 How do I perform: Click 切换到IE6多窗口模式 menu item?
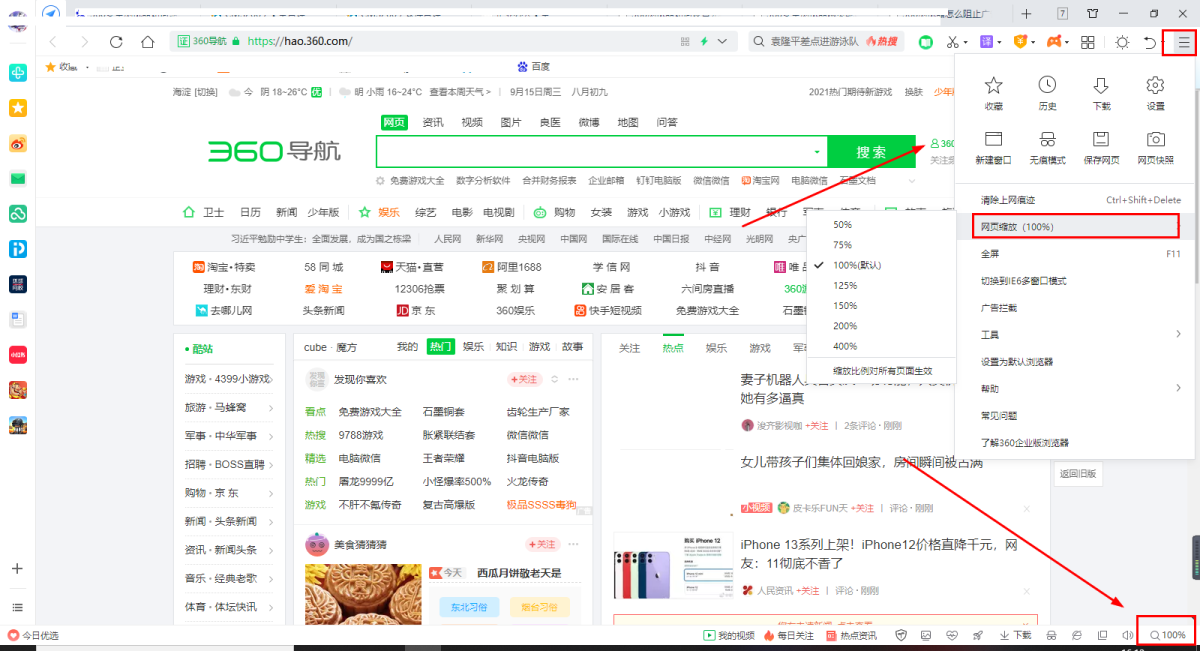coord(1076,281)
